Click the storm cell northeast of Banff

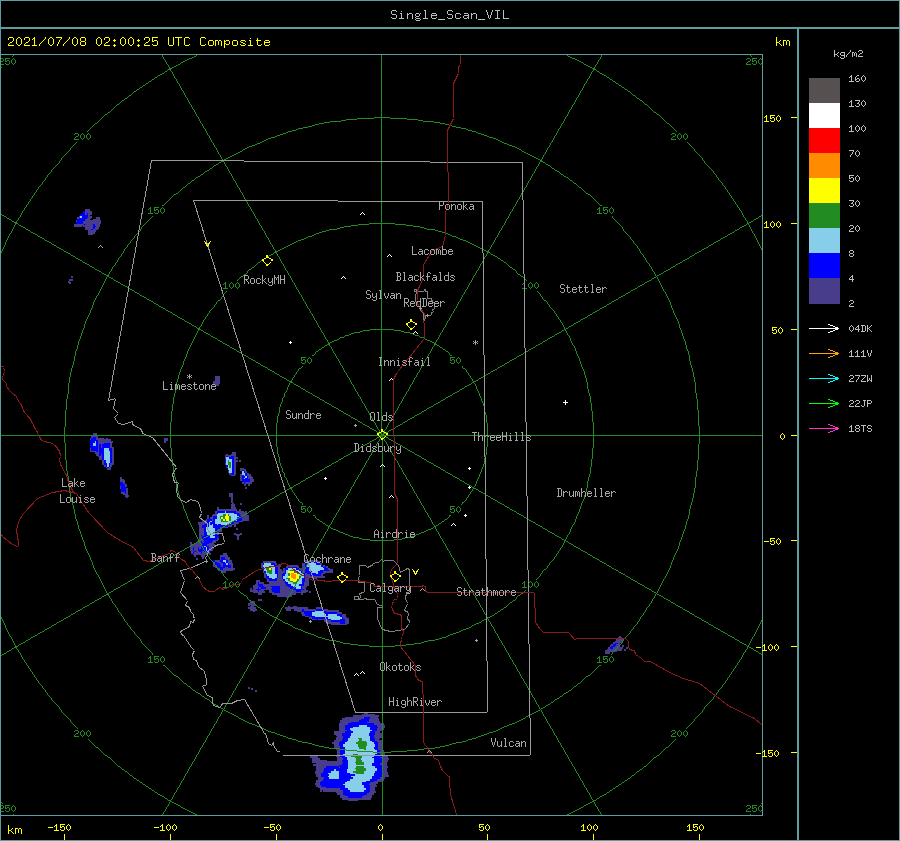point(225,518)
